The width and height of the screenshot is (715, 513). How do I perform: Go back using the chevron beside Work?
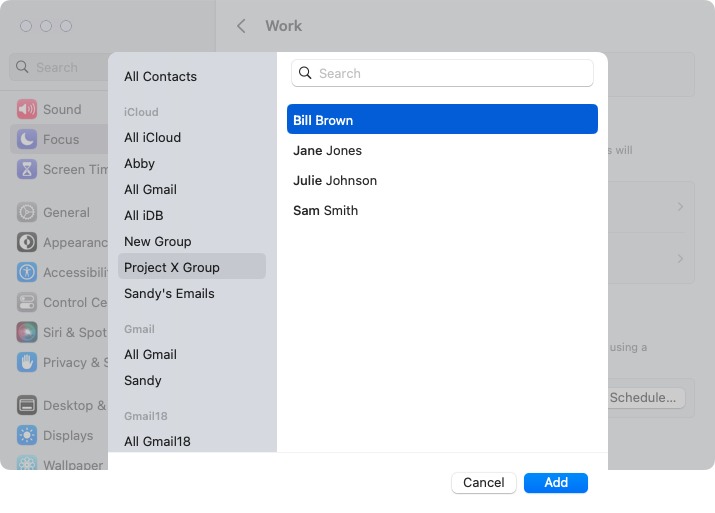[x=241, y=26]
